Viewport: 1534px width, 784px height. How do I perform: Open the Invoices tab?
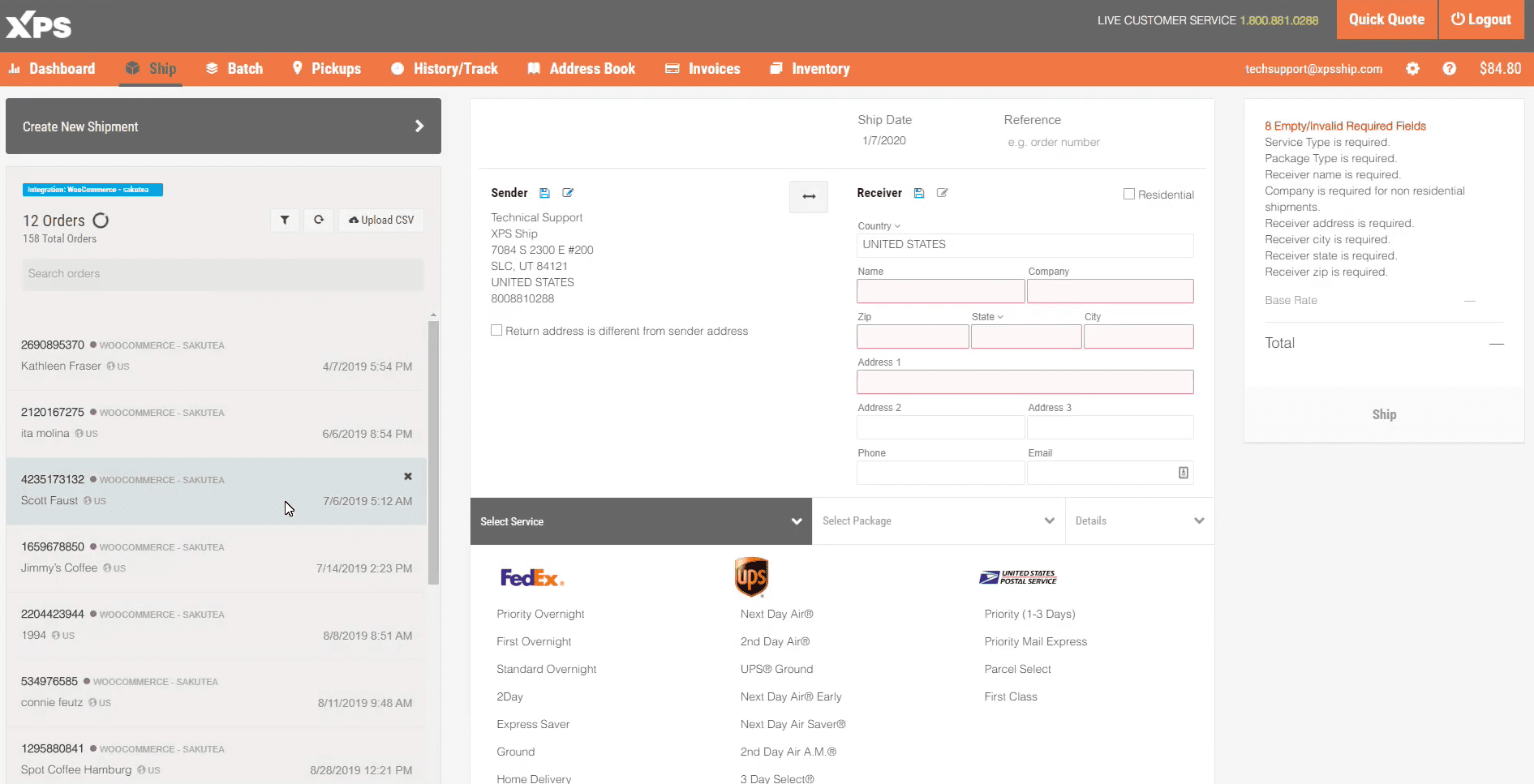(703, 69)
